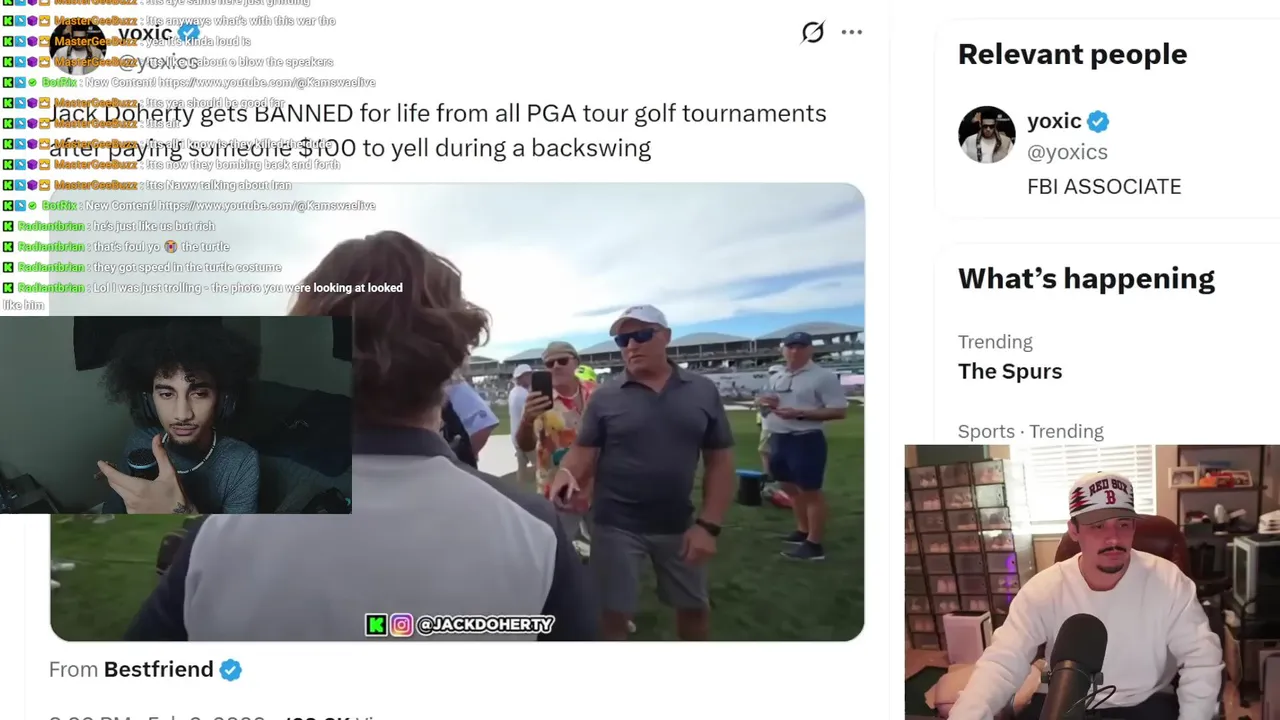1280x720 pixels.
Task: Click the verified badge beside the post author name
Action: pos(189,33)
